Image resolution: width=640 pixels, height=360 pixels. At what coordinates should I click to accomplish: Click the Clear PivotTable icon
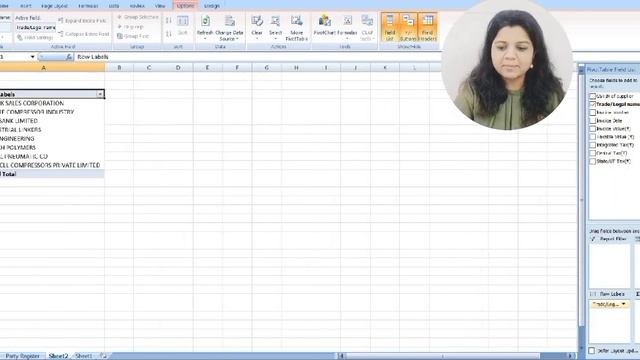[257, 21]
